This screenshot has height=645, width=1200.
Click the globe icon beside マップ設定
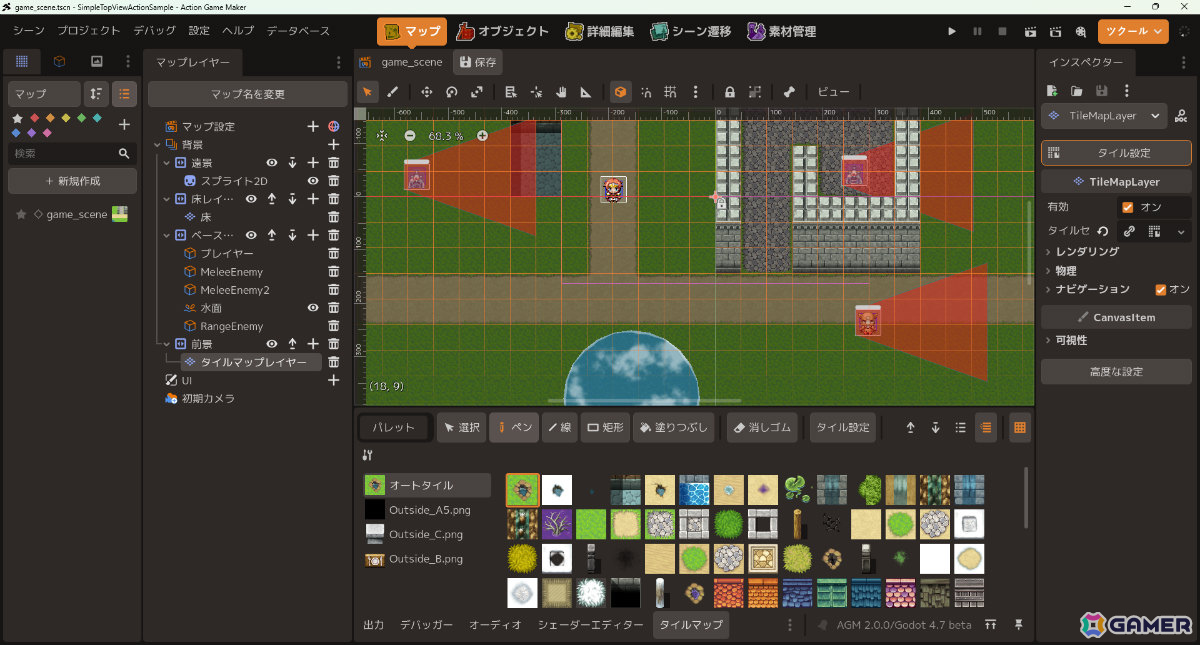334,127
